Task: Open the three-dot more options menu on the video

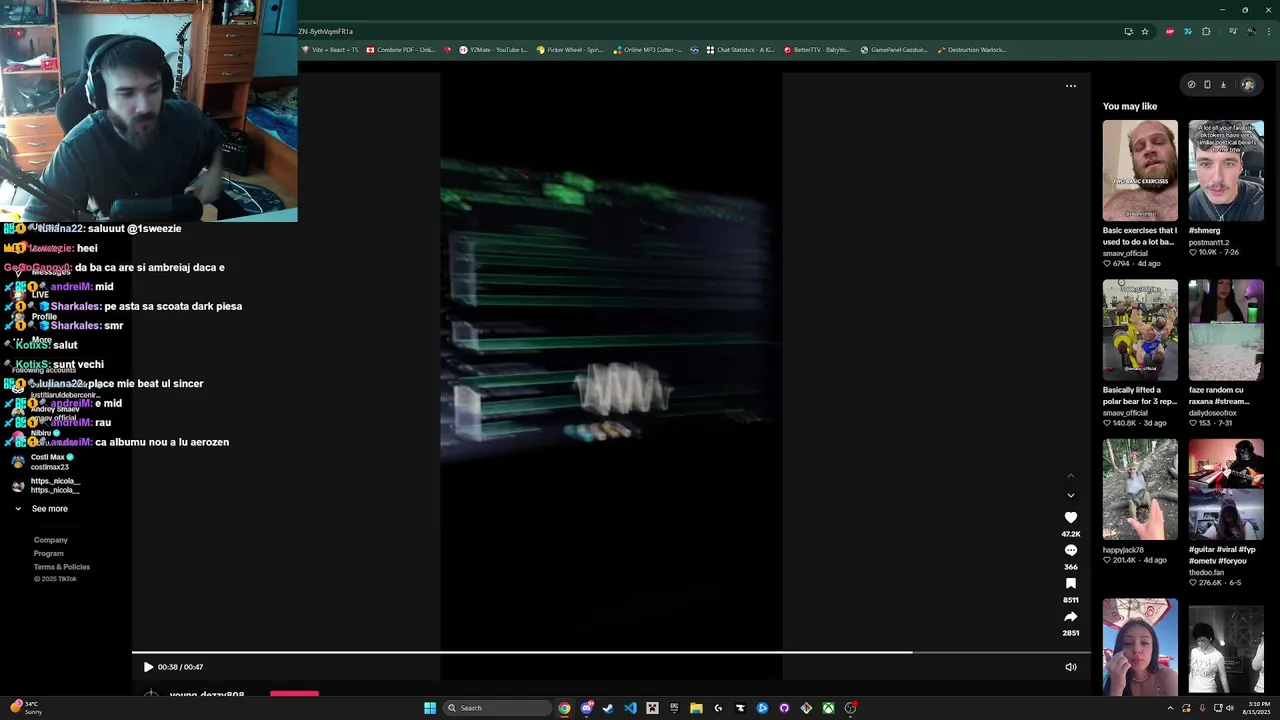Action: [x=1070, y=86]
